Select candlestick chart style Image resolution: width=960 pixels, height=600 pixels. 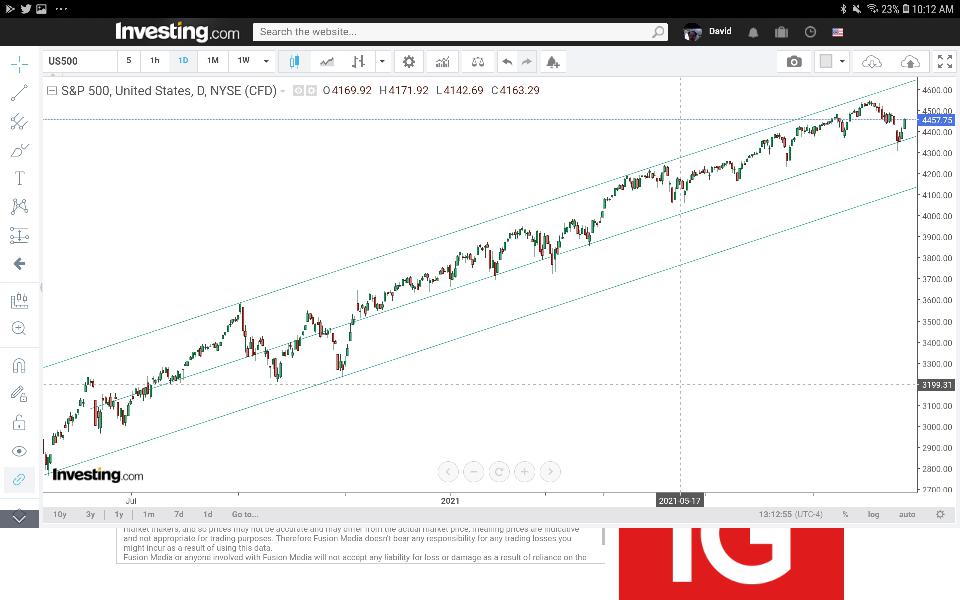(294, 61)
